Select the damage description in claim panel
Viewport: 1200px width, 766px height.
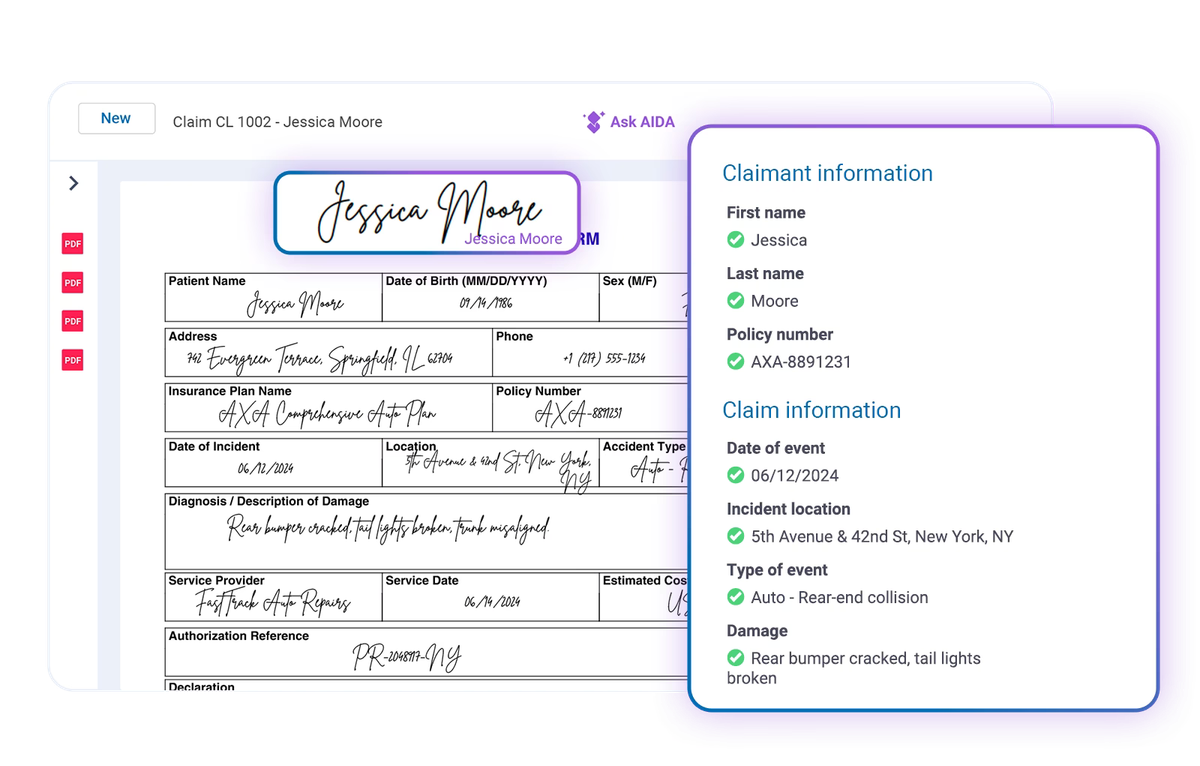pos(854,668)
